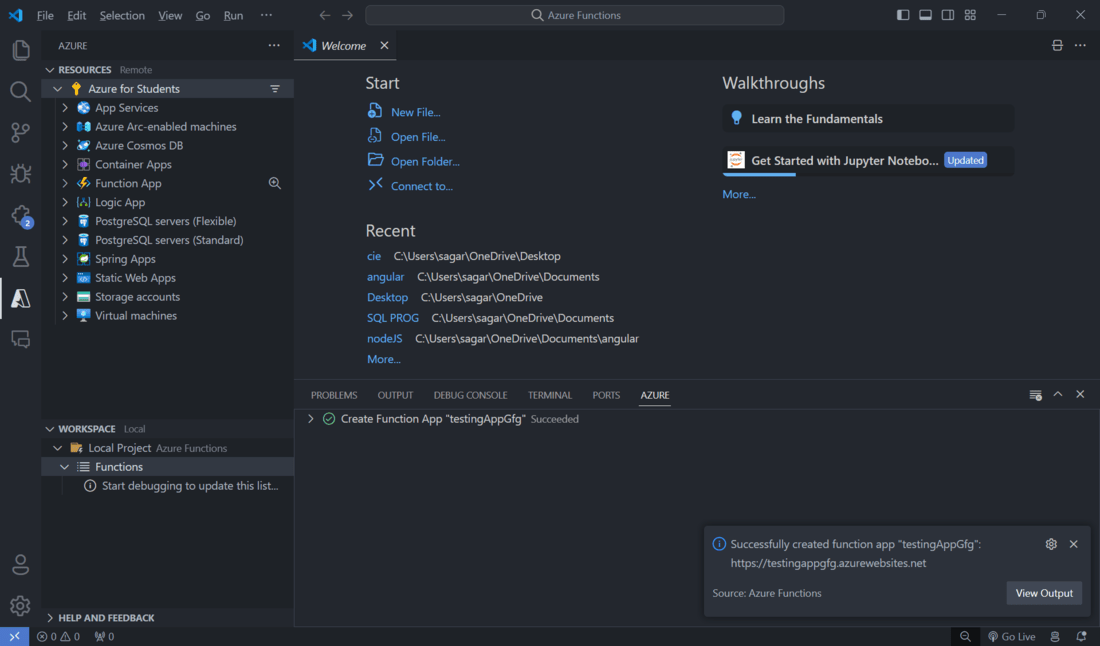Viewport: 1100px width, 646px height.
Task: Click the magnifier icon beside Function App
Action: (x=274, y=183)
